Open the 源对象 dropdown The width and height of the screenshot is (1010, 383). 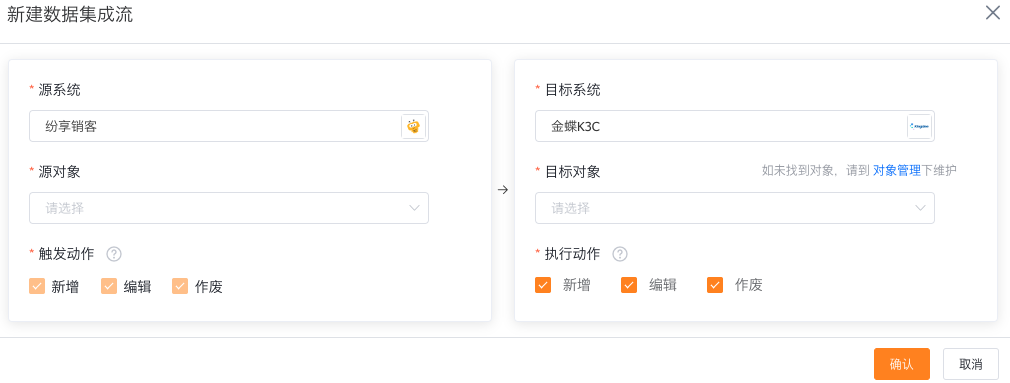click(229, 208)
